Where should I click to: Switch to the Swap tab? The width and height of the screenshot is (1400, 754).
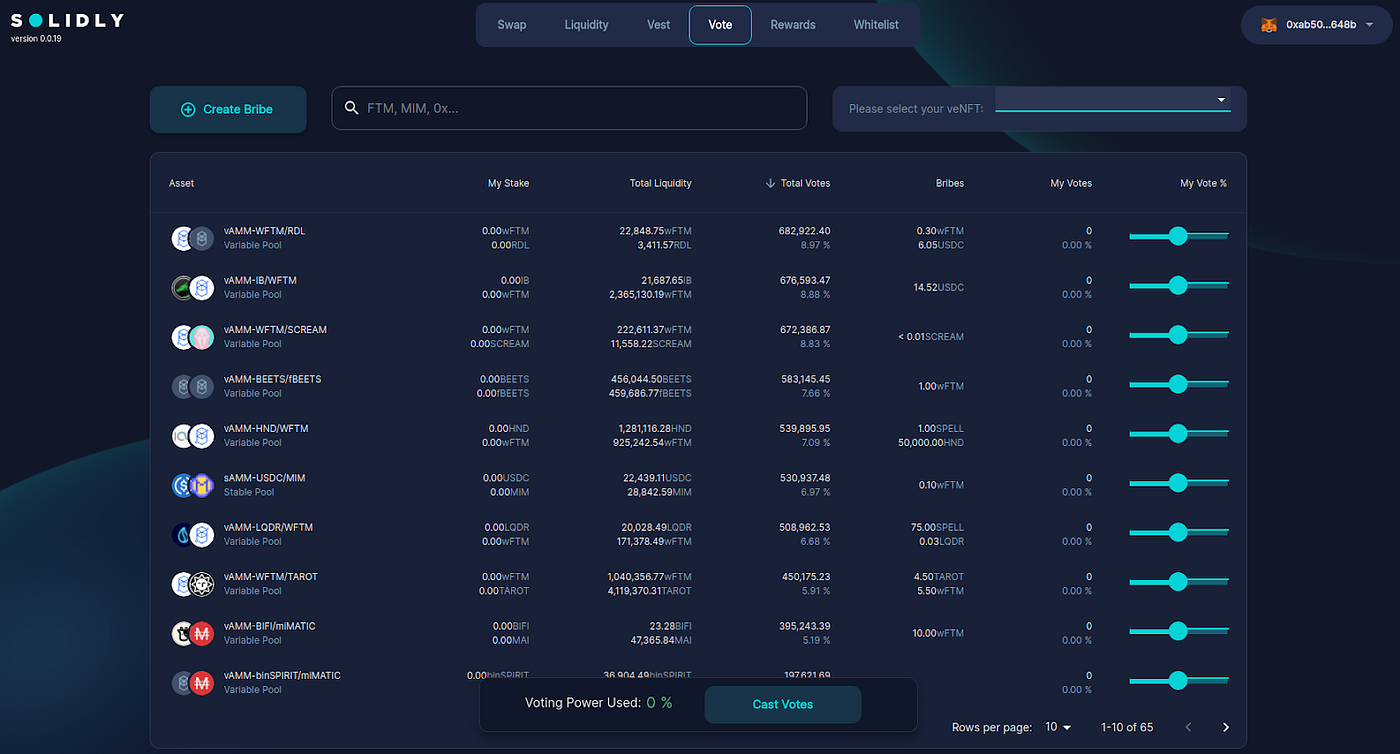pos(512,24)
